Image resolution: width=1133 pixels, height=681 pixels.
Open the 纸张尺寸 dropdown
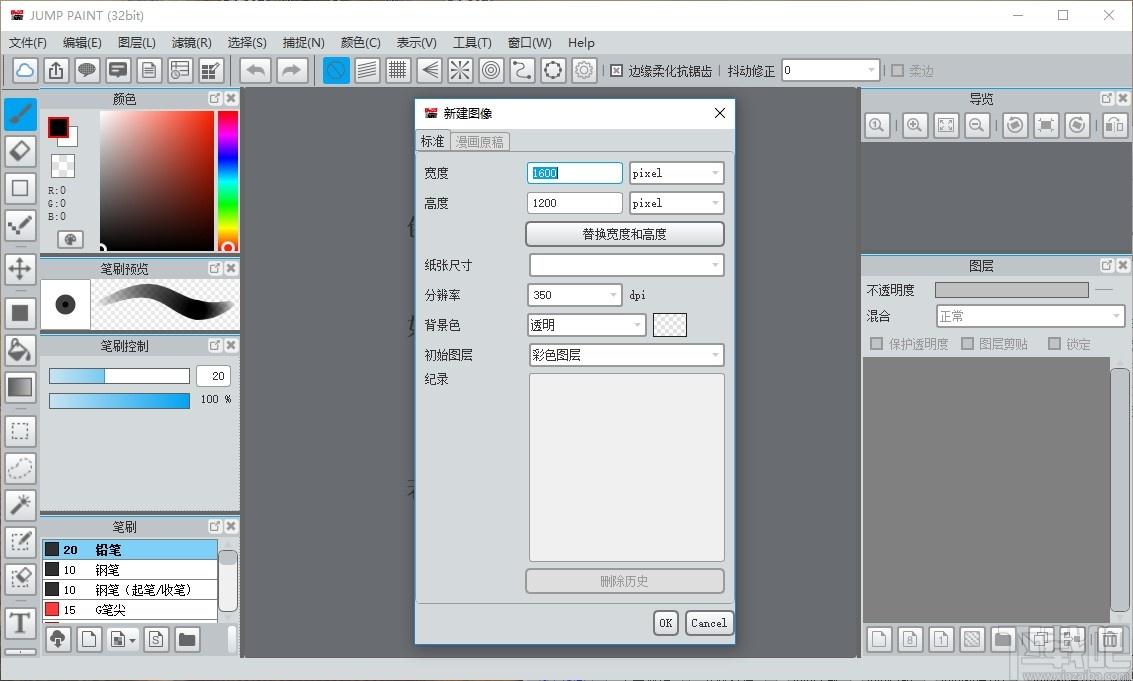tap(626, 265)
